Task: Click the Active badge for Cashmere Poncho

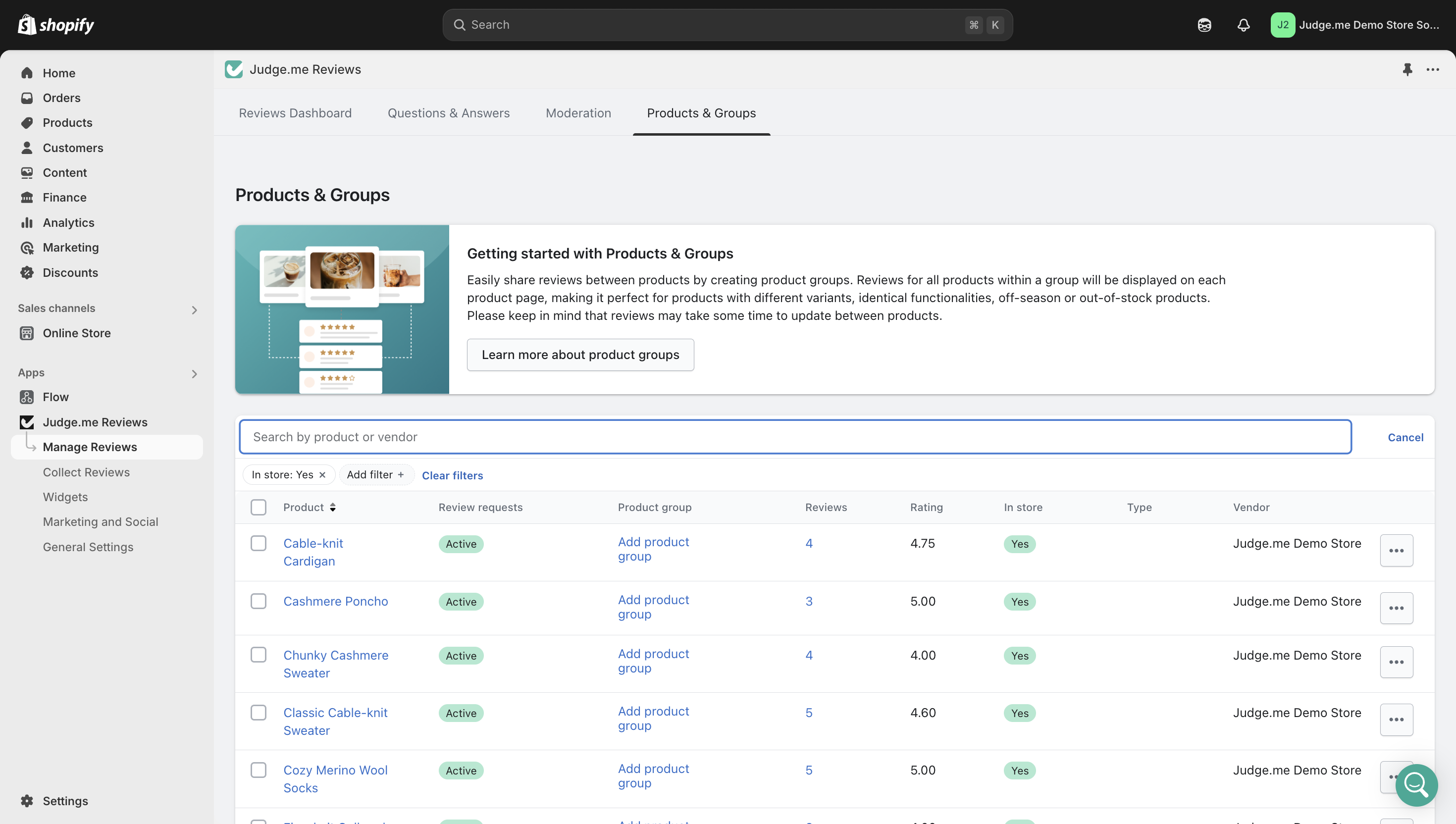Action: [x=461, y=601]
